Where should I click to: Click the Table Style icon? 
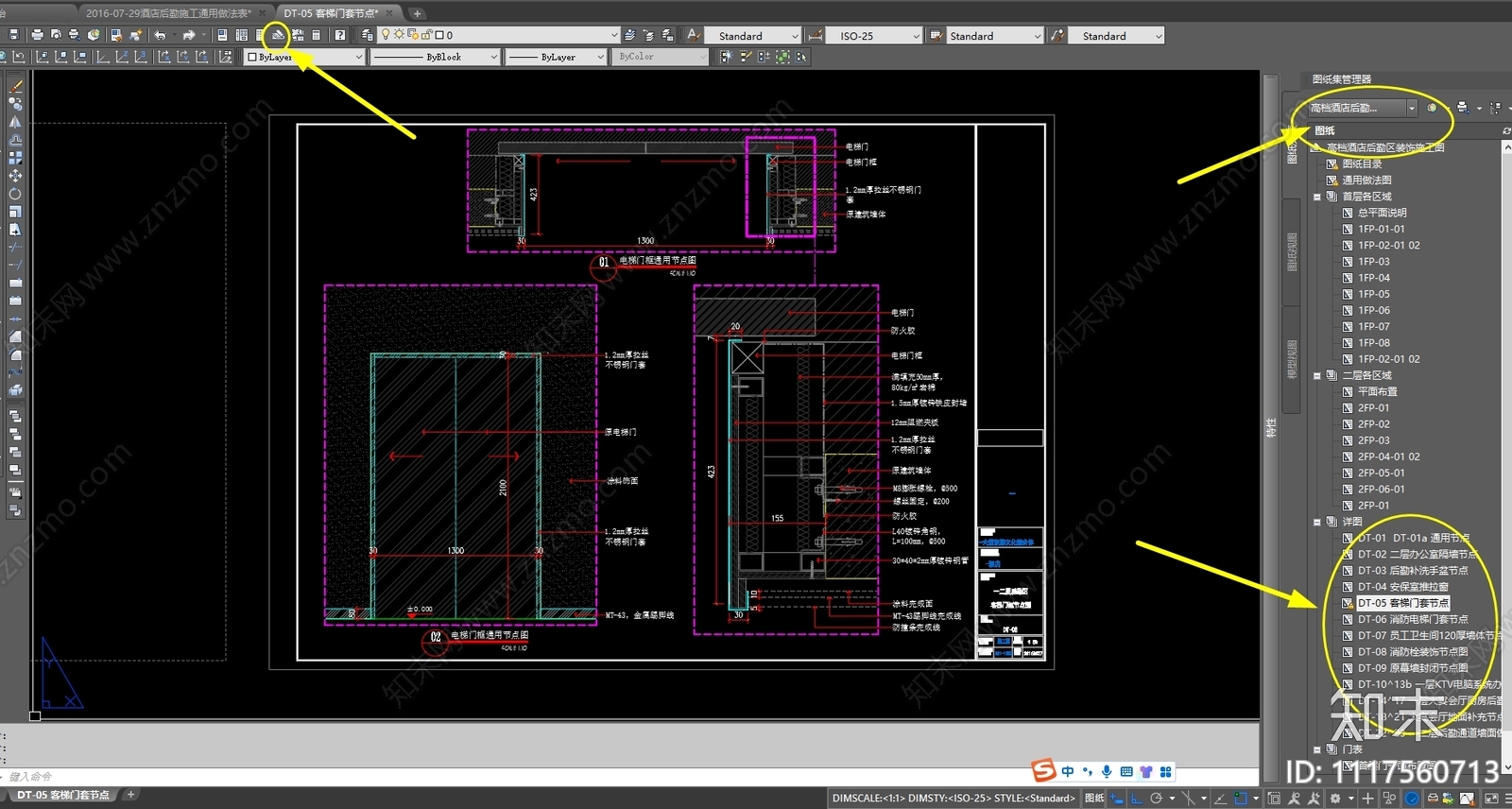936,35
